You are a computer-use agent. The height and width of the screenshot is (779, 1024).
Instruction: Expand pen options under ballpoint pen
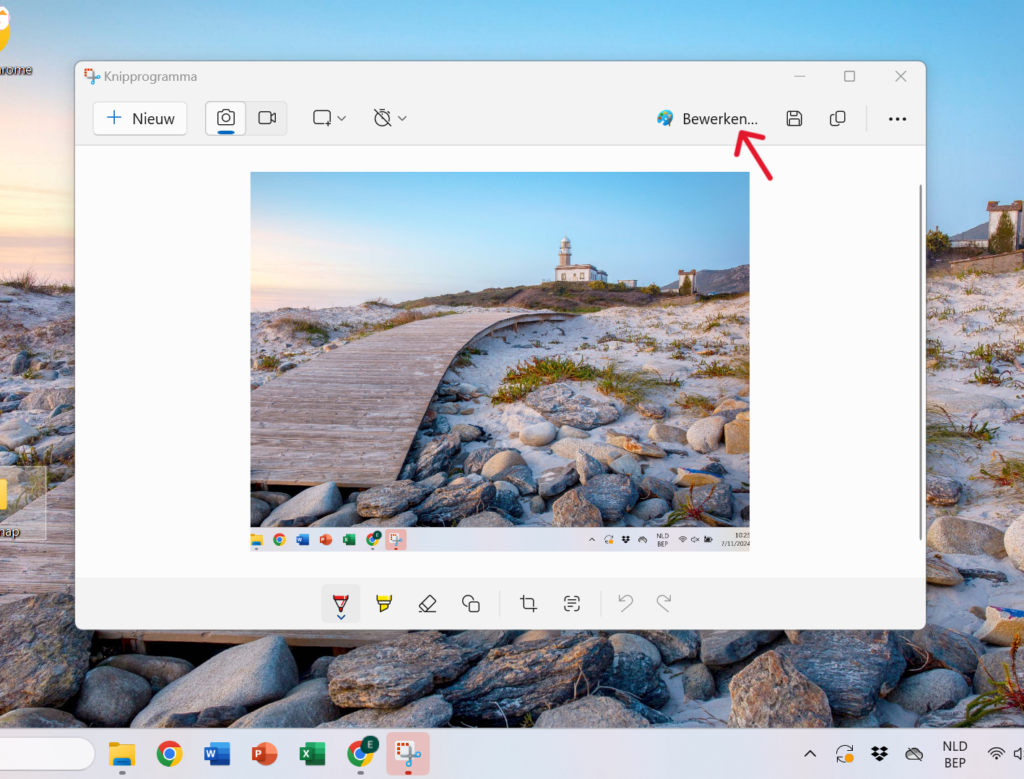click(341, 617)
